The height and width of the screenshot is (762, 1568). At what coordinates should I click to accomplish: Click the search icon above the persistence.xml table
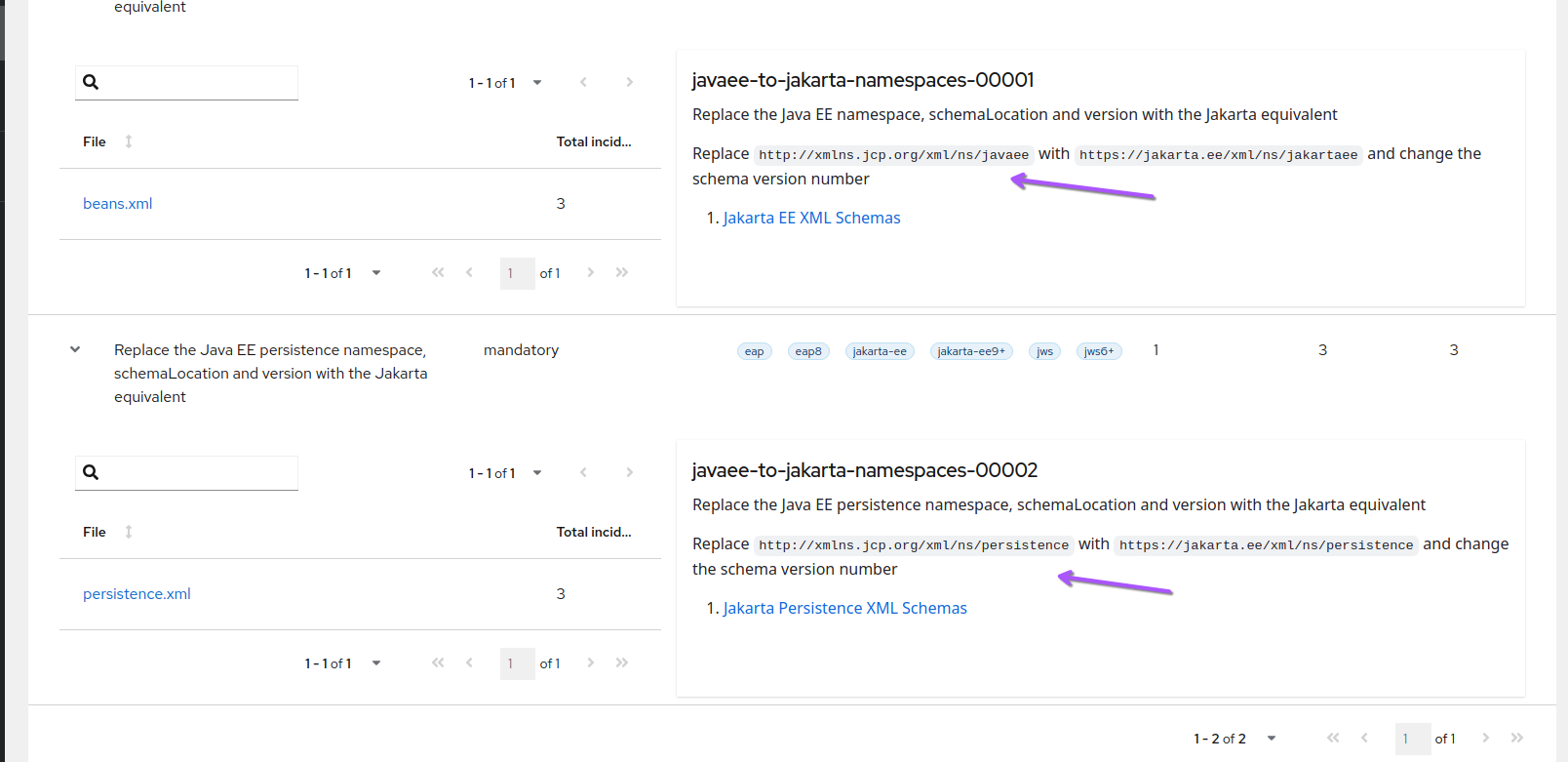tap(91, 472)
